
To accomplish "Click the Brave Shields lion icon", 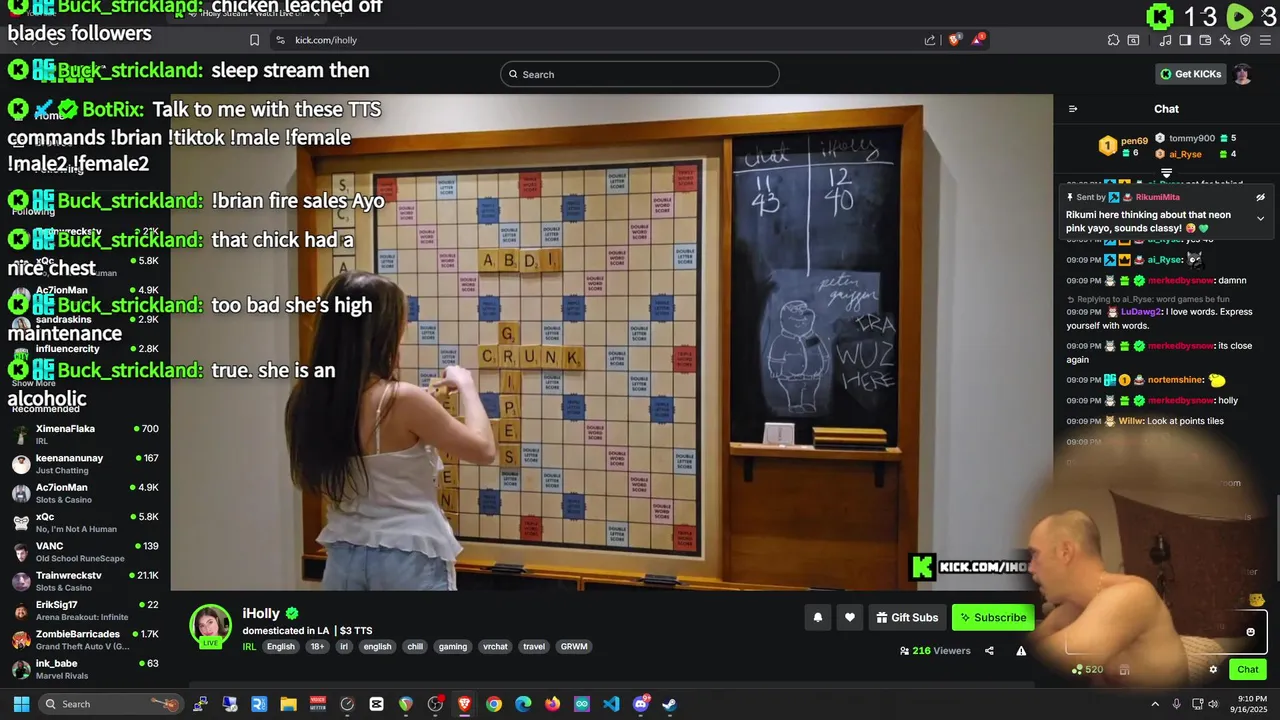I will pyautogui.click(x=954, y=40).
